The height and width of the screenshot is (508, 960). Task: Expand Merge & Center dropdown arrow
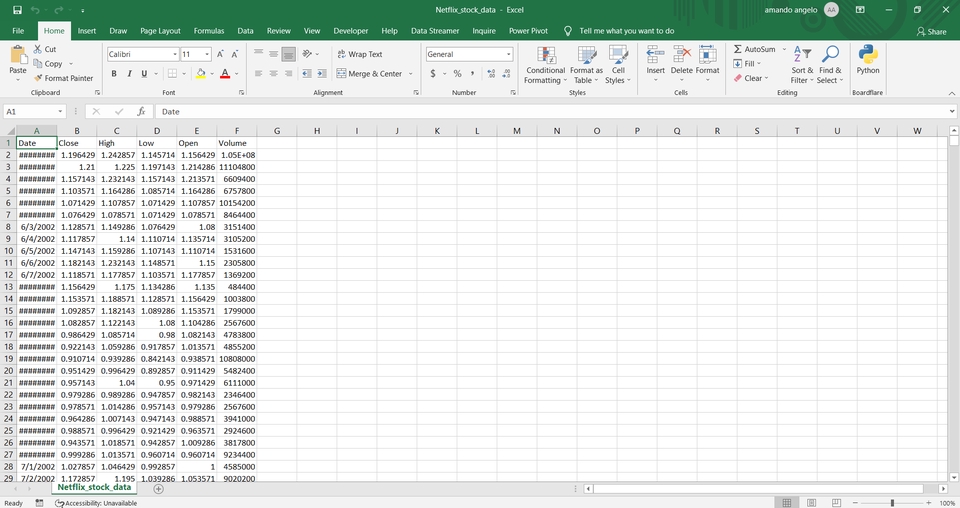tap(411, 73)
